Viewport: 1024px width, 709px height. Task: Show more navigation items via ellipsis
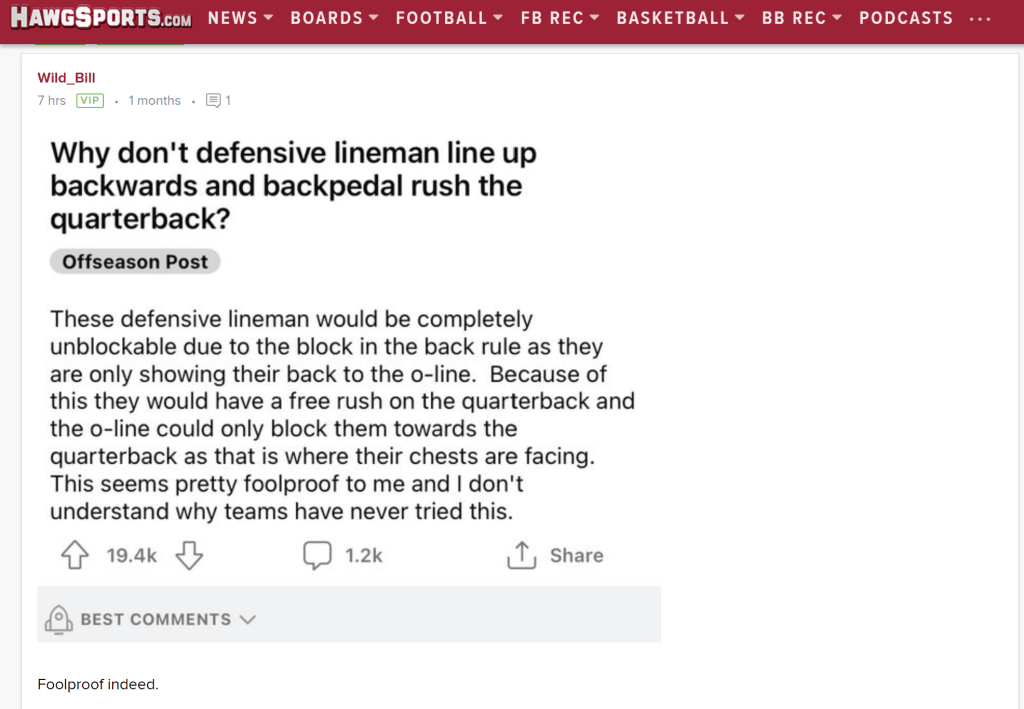click(x=981, y=18)
